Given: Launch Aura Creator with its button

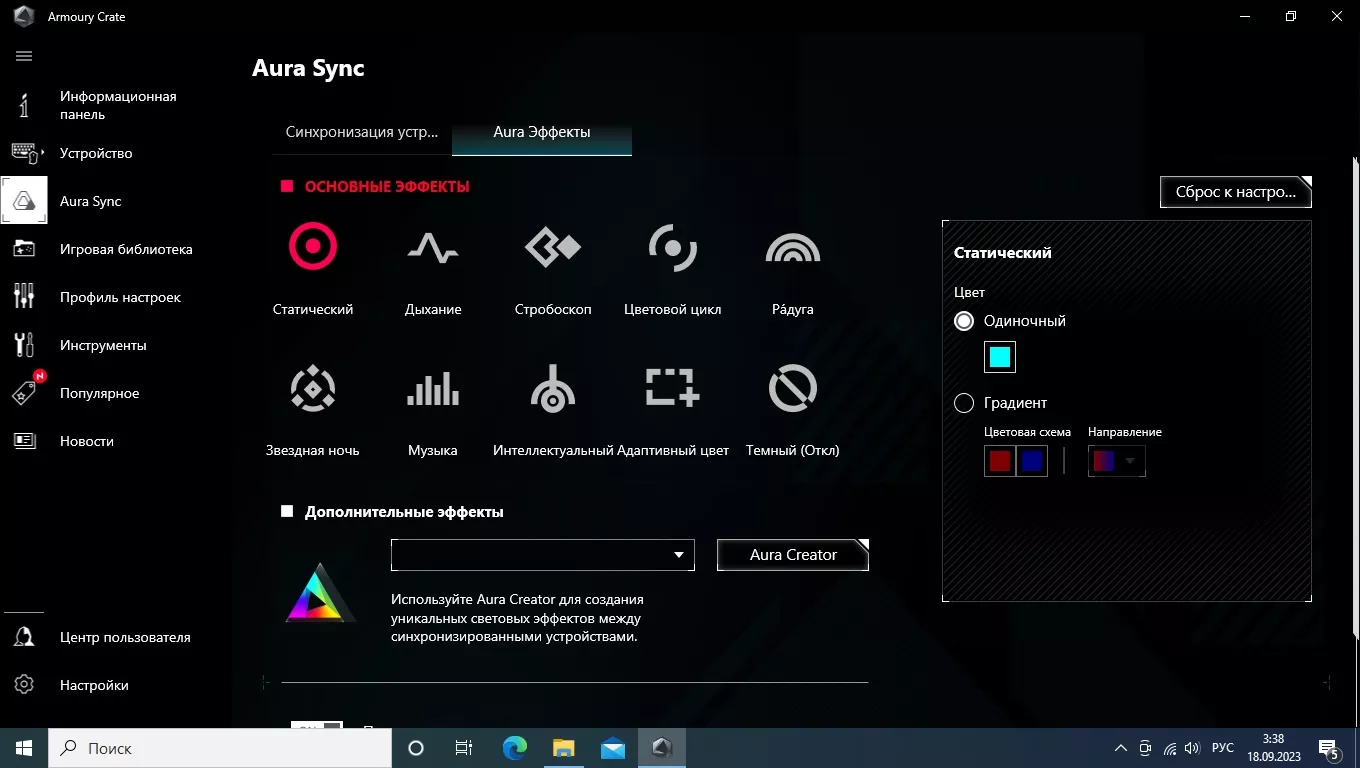Looking at the screenshot, I should 793,555.
